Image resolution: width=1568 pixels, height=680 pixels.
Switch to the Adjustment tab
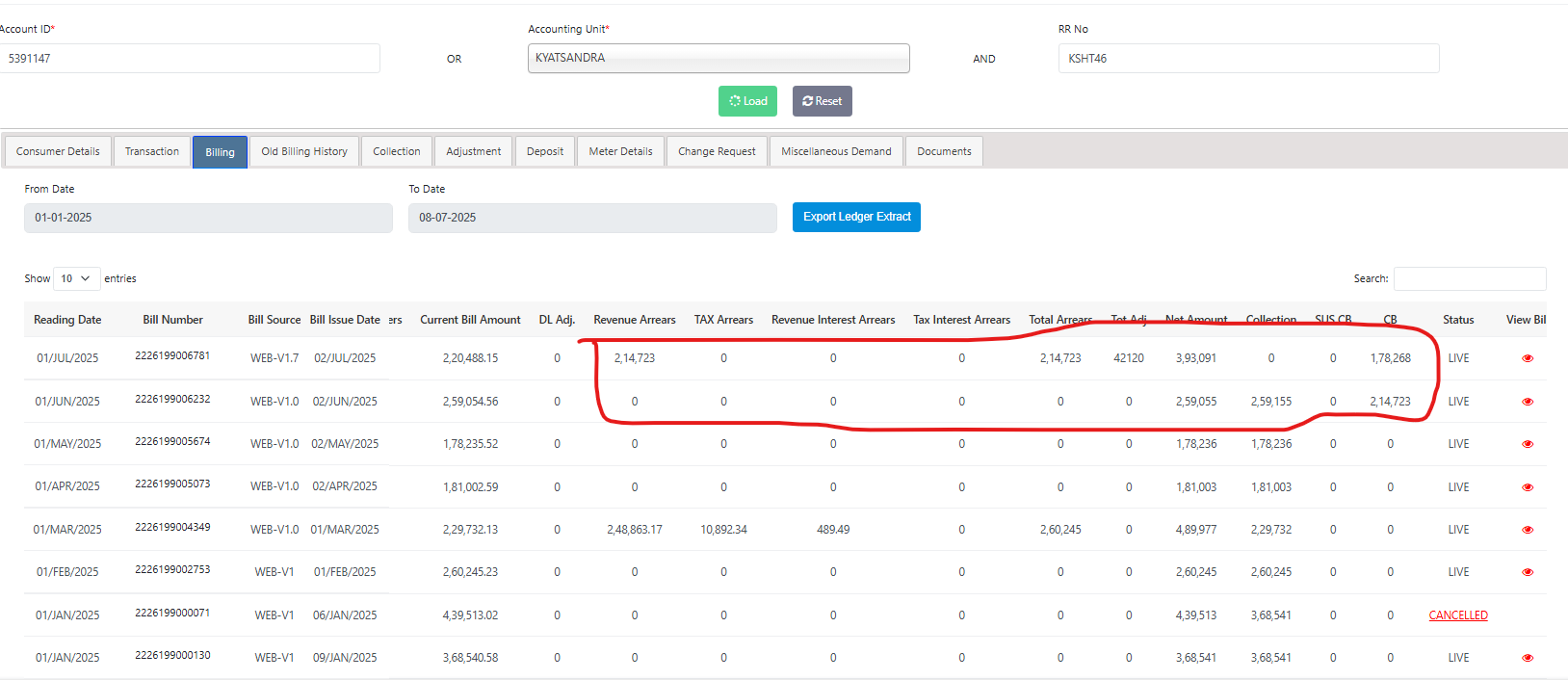tap(474, 151)
